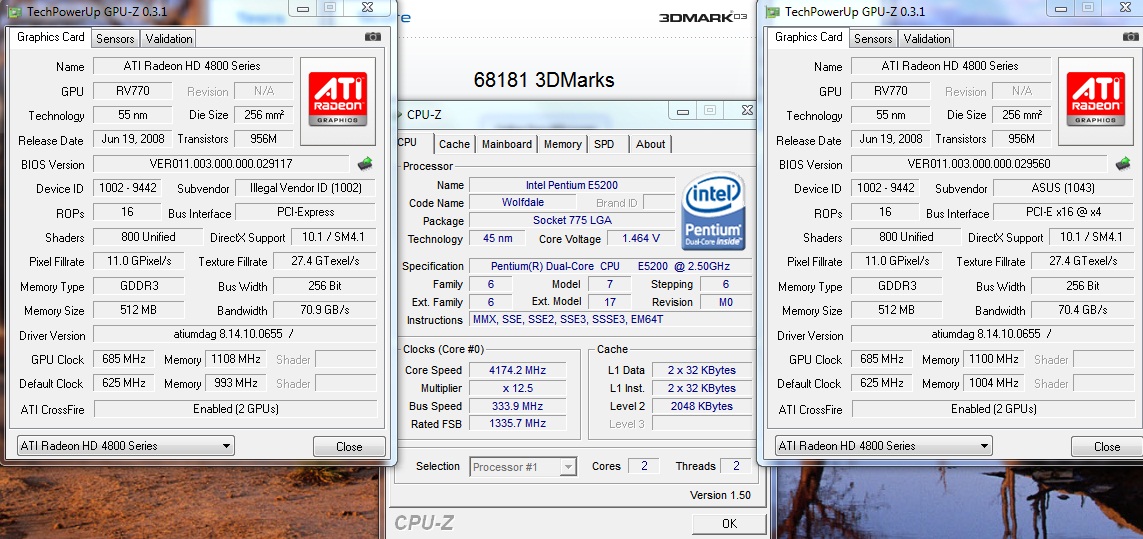
Task: Open the Processor #1 selection dropdown in CPU-Z
Action: click(x=523, y=467)
